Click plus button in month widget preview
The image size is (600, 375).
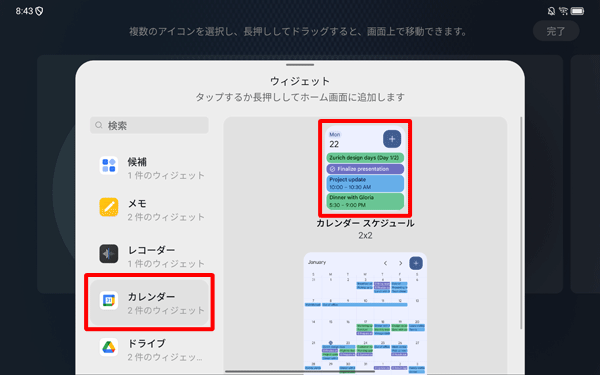pyautogui.click(x=416, y=263)
